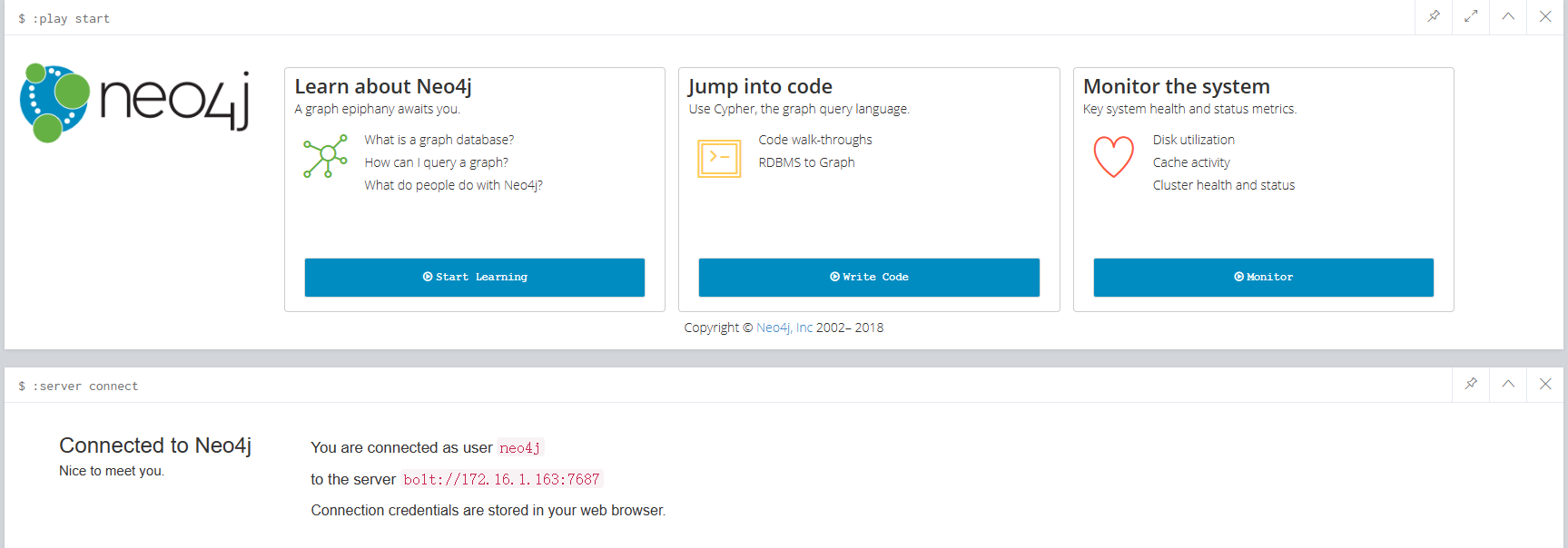Click 'Disk utilization' text
1568x548 pixels.
click(x=1194, y=140)
